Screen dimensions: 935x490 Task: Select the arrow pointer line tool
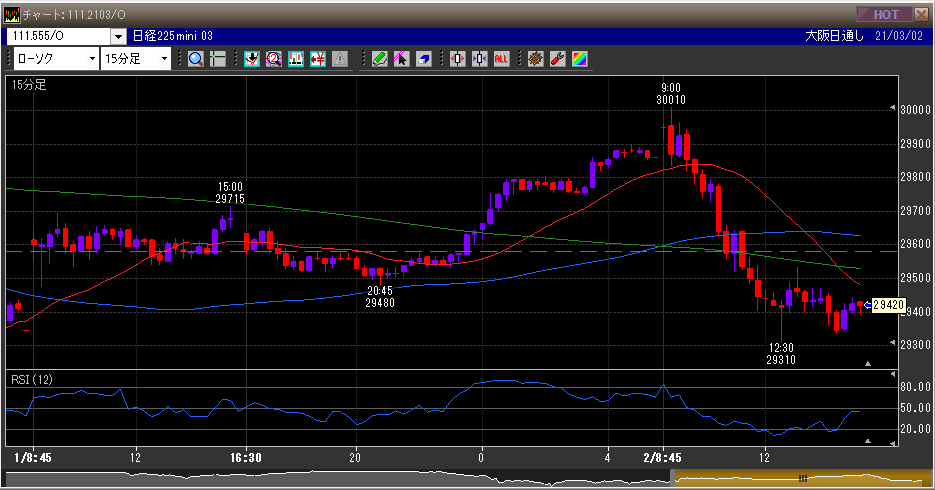click(x=401, y=58)
